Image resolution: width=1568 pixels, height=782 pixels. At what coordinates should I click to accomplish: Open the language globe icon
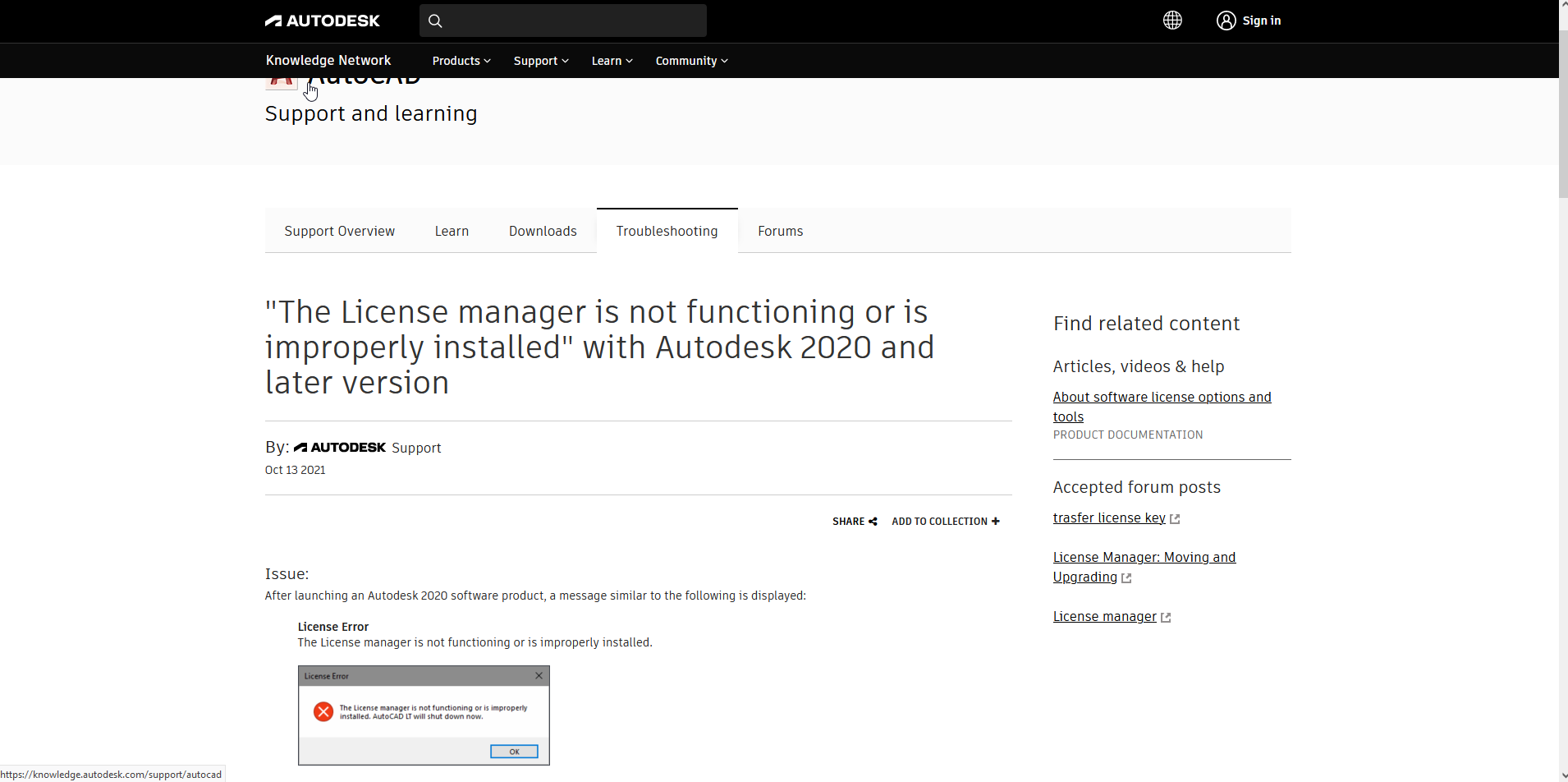coord(1172,21)
